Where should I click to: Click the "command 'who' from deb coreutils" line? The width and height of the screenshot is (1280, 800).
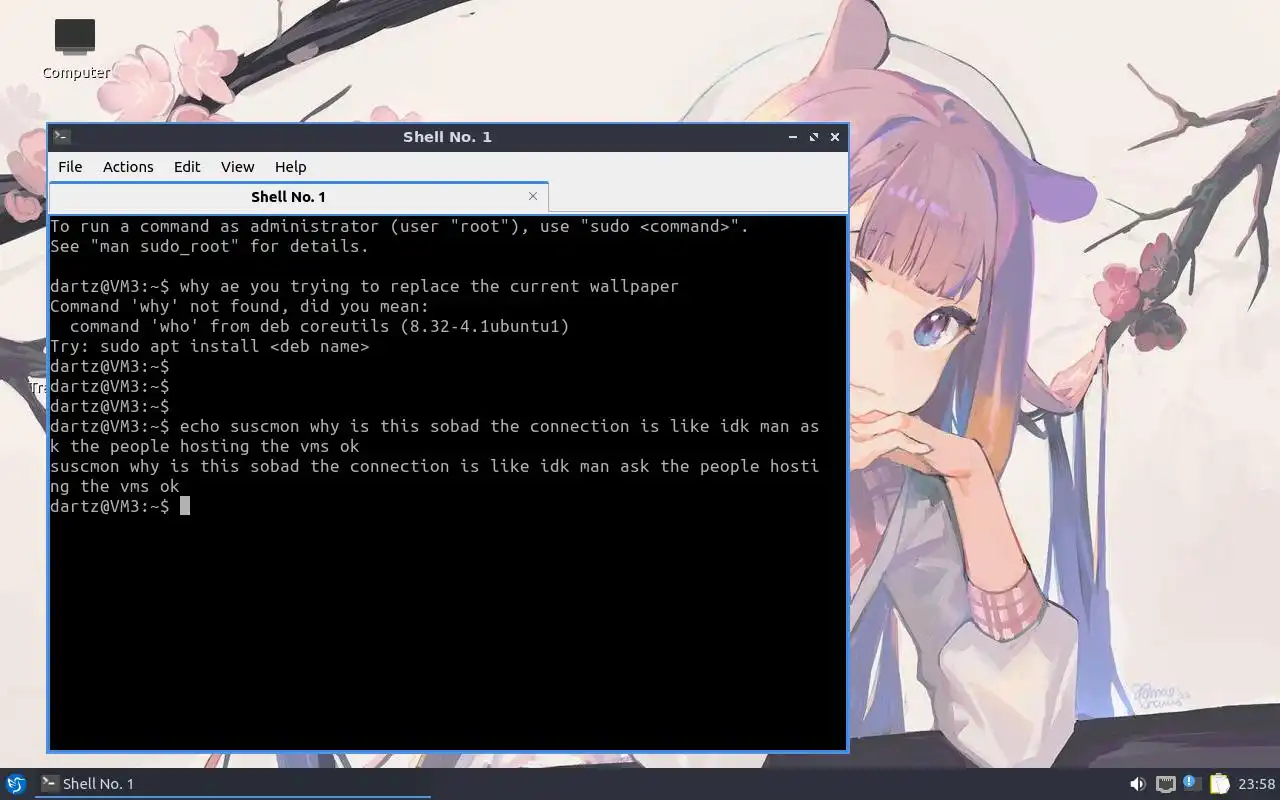coord(319,326)
